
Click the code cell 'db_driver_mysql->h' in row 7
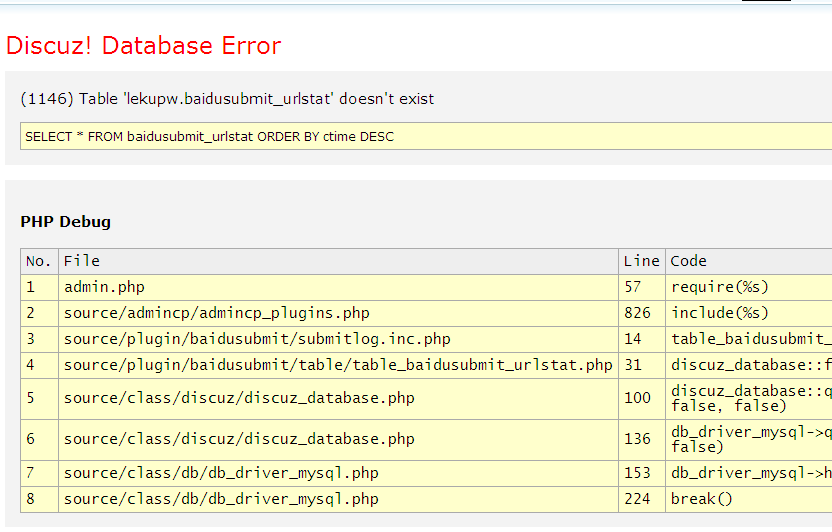751,473
